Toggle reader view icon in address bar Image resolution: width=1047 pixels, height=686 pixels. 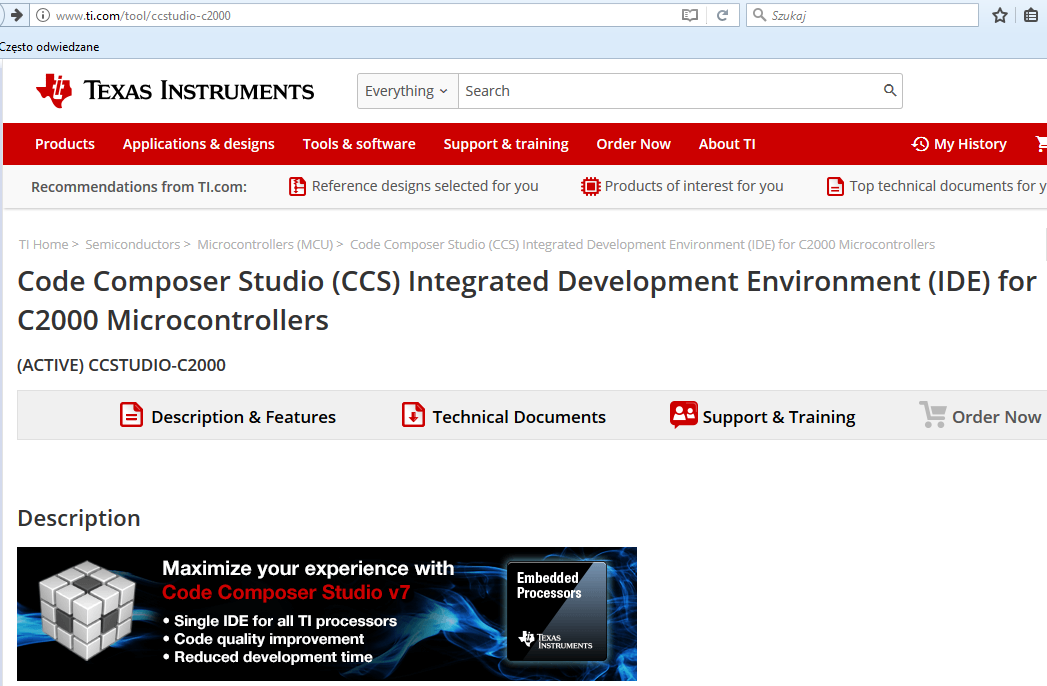[x=690, y=15]
